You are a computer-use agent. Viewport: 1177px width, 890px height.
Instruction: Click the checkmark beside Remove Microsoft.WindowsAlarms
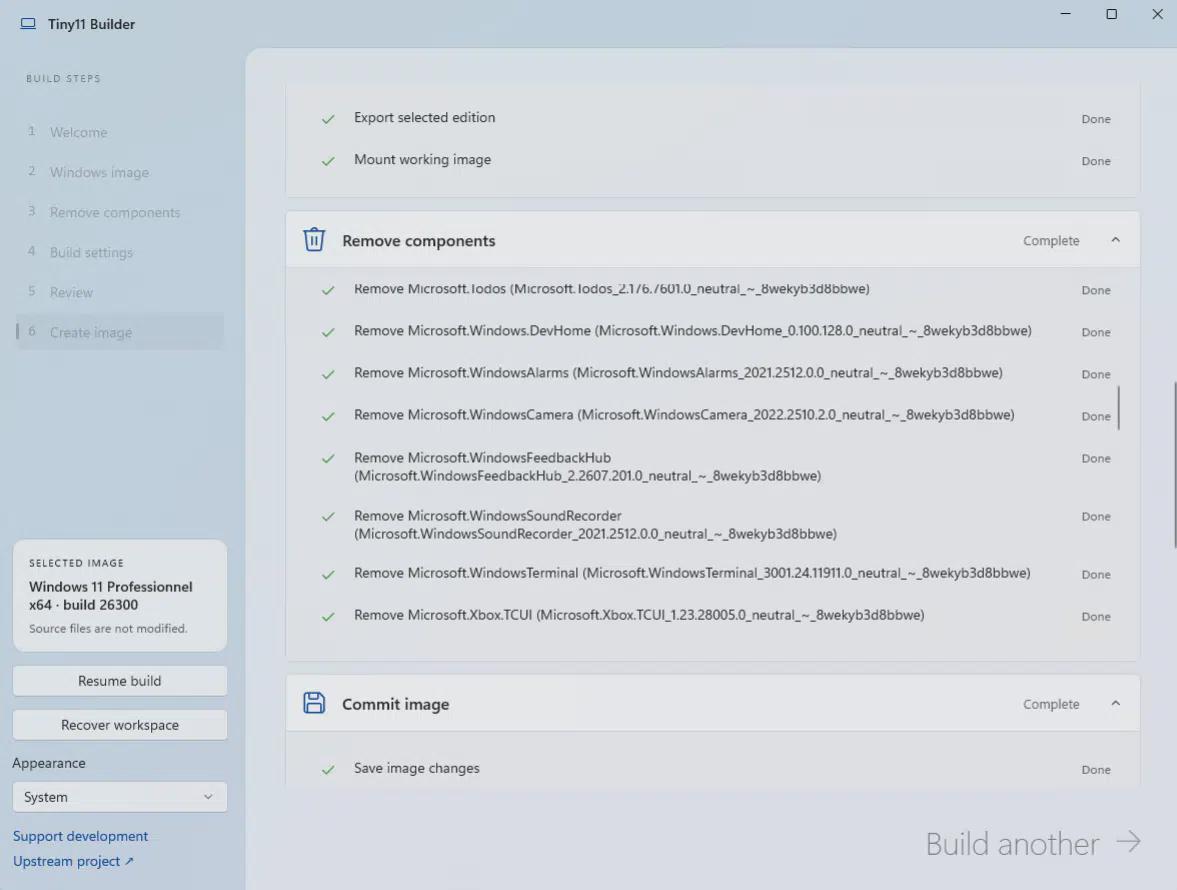328,374
